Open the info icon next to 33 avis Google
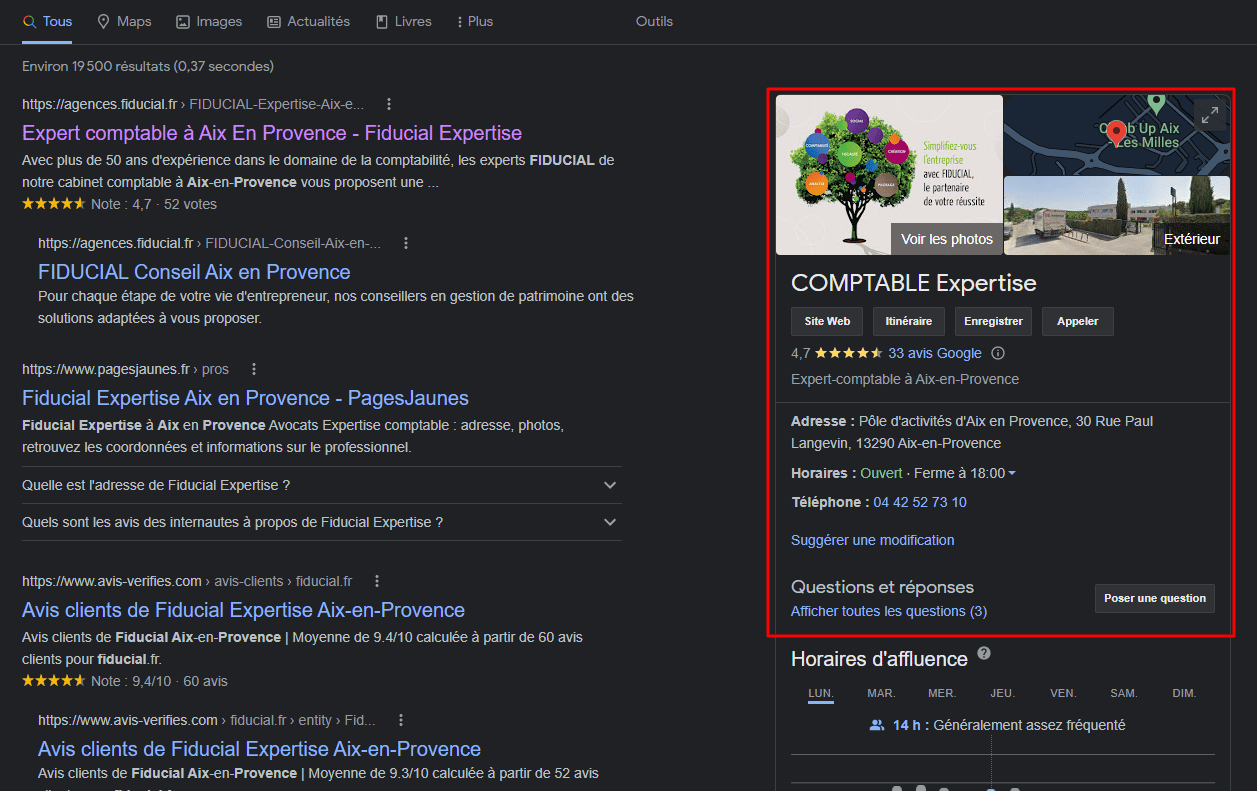The width and height of the screenshot is (1257, 791). tap(997, 352)
